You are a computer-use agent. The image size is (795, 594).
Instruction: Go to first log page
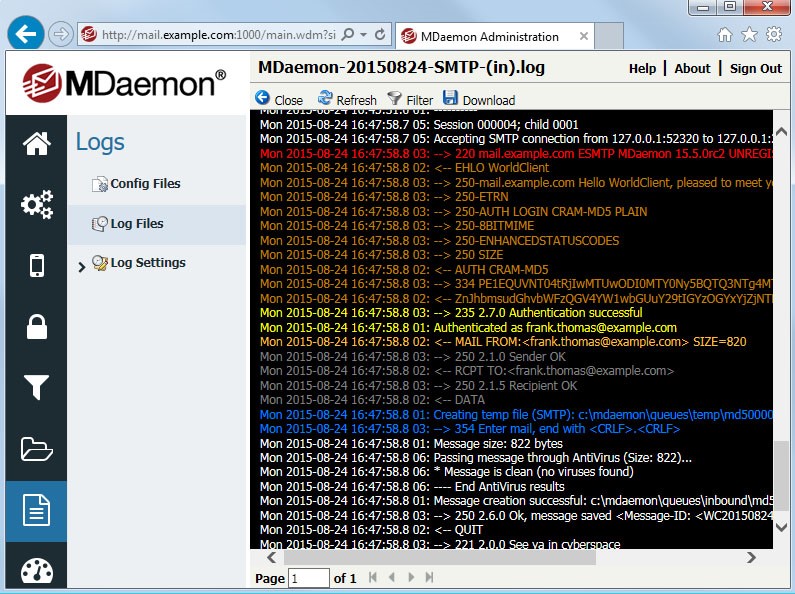(373, 577)
